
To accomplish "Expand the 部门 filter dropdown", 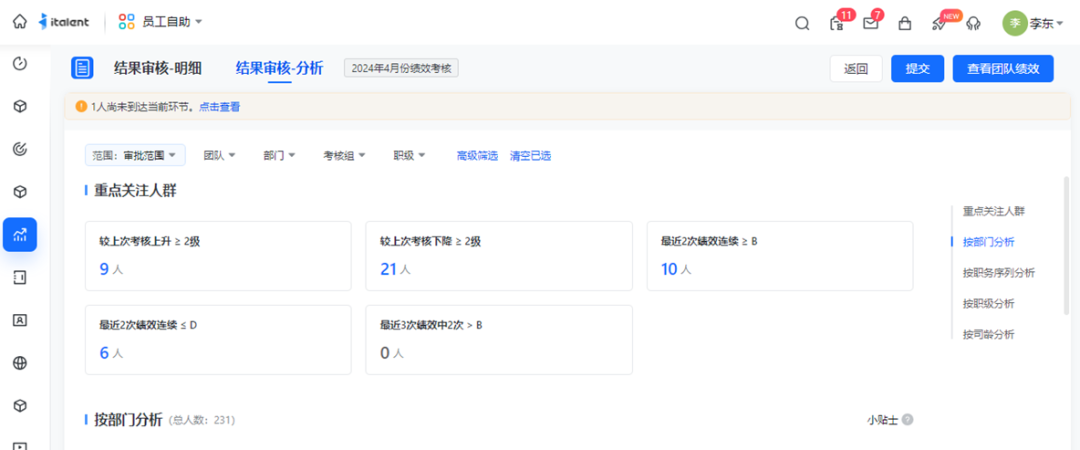I will coord(279,155).
